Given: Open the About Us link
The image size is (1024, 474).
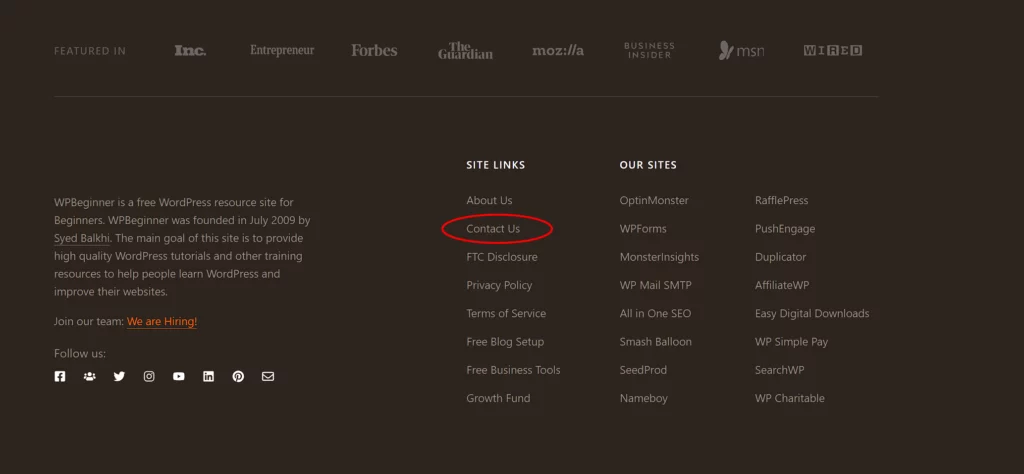Looking at the screenshot, I should pos(489,200).
